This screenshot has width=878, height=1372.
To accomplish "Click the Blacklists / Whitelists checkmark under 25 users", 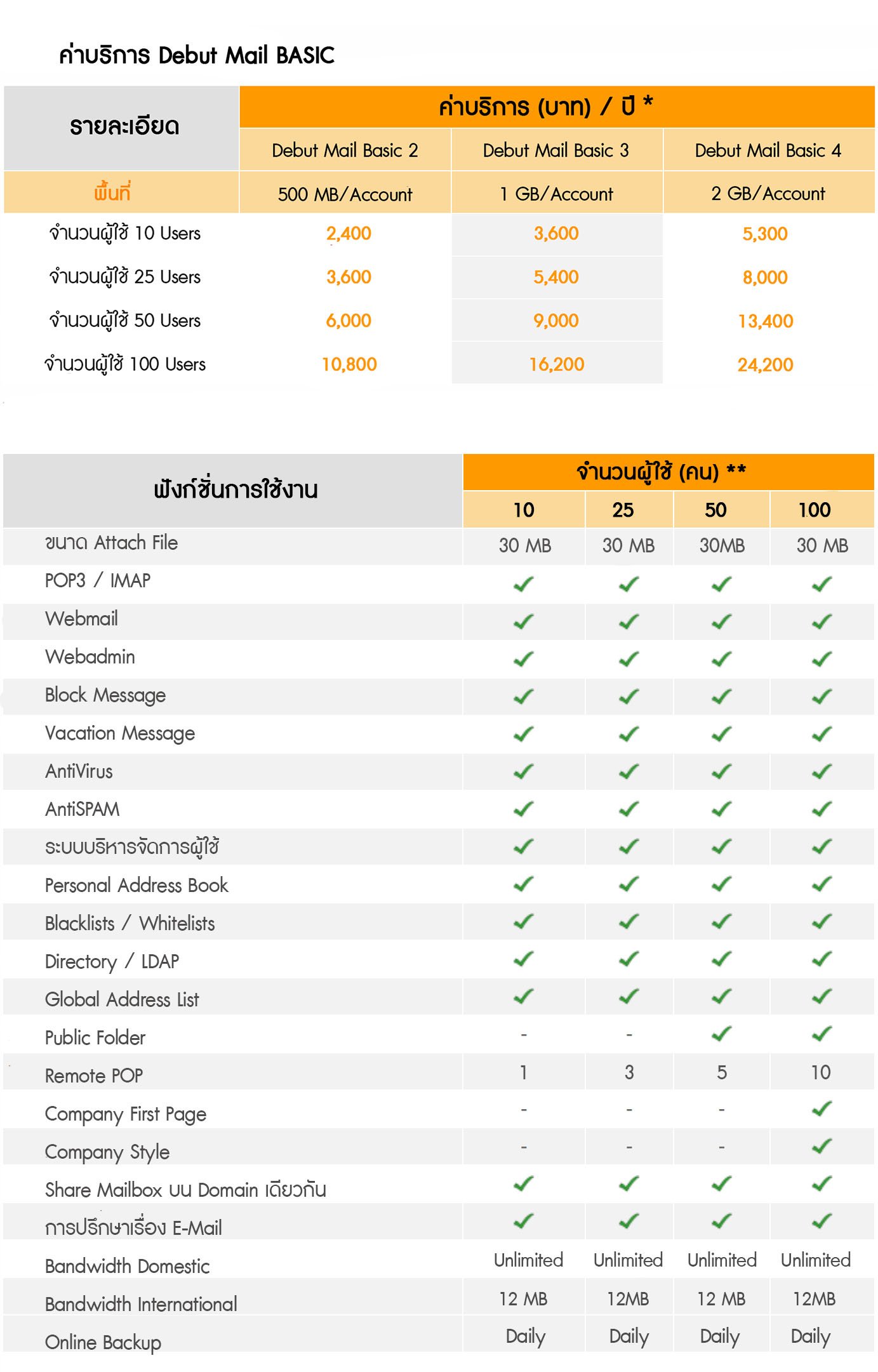I will 629,921.
